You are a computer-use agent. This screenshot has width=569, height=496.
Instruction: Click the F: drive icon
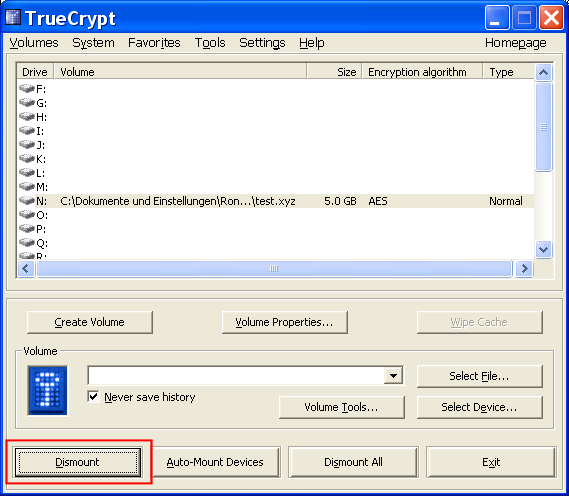click(x=27, y=88)
